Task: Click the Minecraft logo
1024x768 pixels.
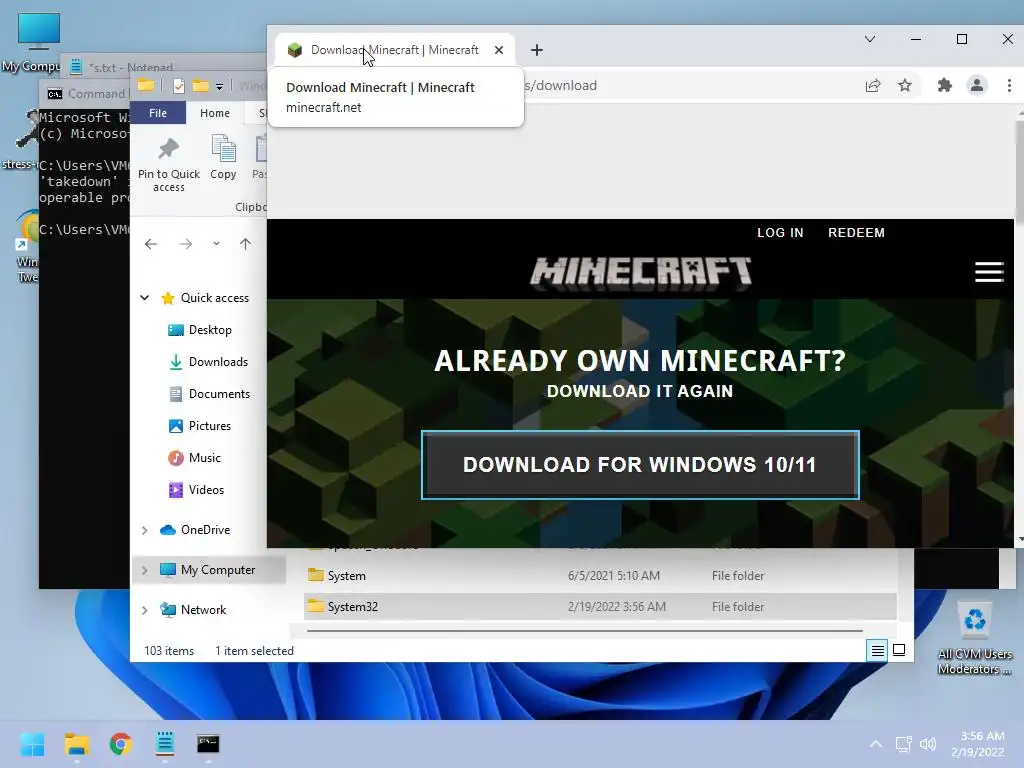Action: pyautogui.click(x=641, y=272)
